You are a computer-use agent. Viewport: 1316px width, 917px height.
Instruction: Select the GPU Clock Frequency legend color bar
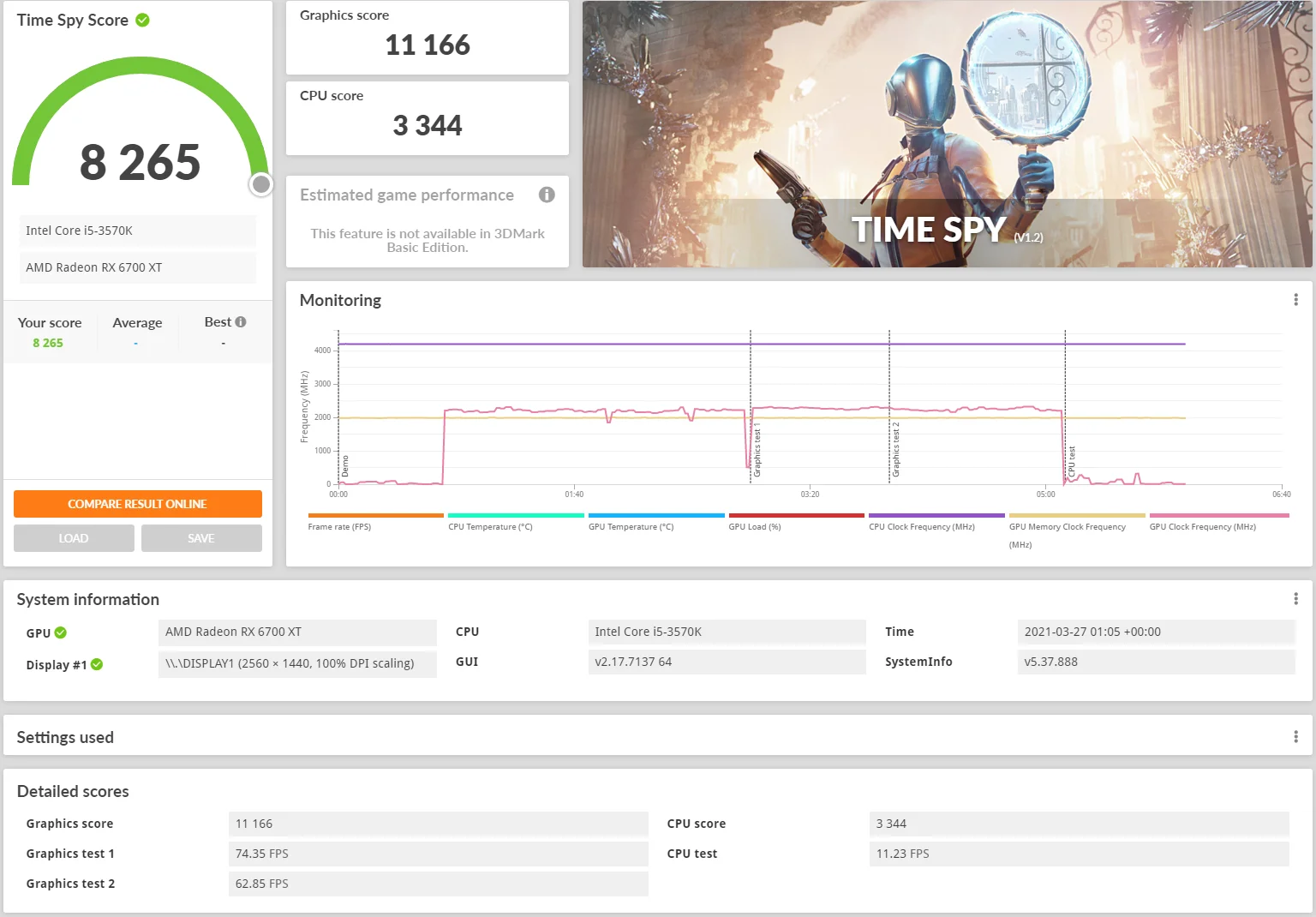(1219, 515)
